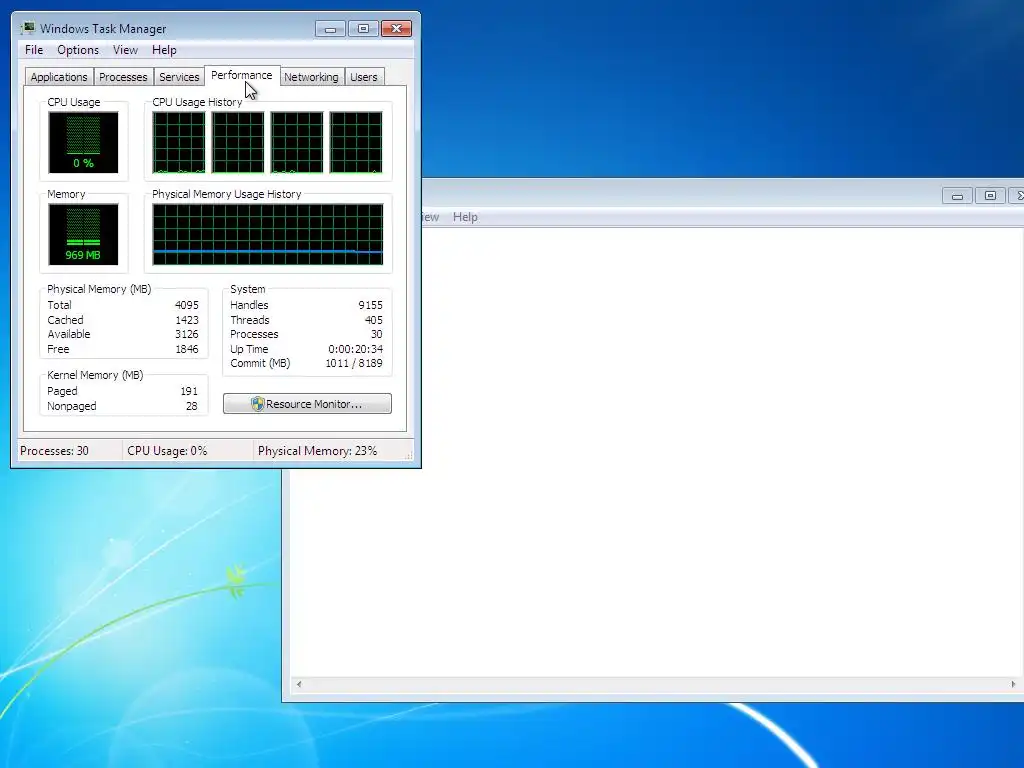
Task: Minimize the background window
Action: [957, 195]
